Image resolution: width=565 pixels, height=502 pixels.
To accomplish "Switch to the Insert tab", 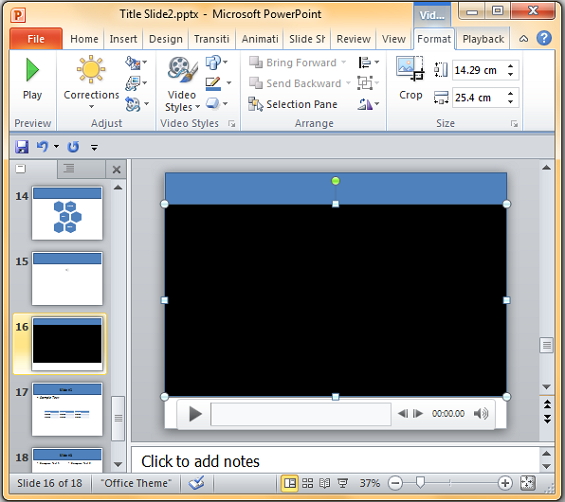I will (123, 39).
